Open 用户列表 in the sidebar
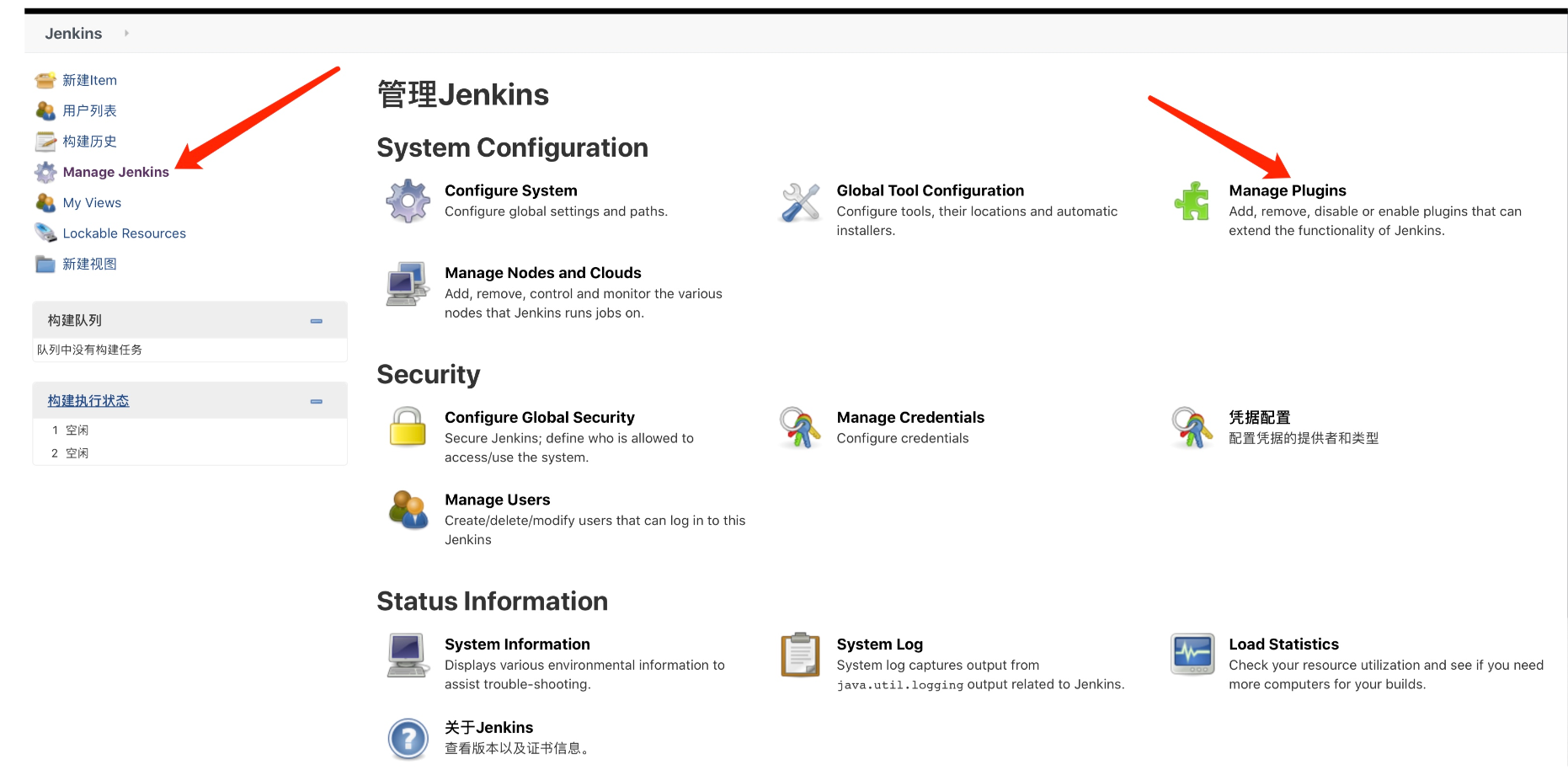 (90, 110)
